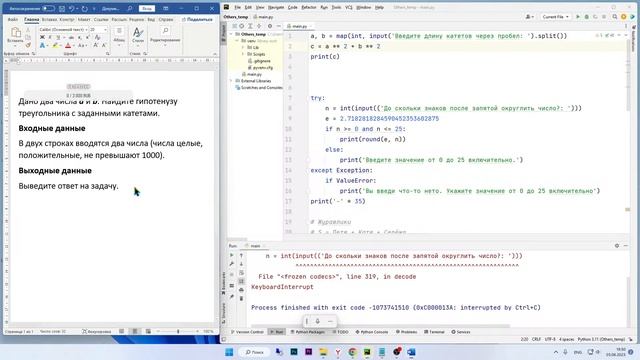640x360 pixels.
Task: Open the Абзац paragraph group dropdown
Action: pos(119,36)
